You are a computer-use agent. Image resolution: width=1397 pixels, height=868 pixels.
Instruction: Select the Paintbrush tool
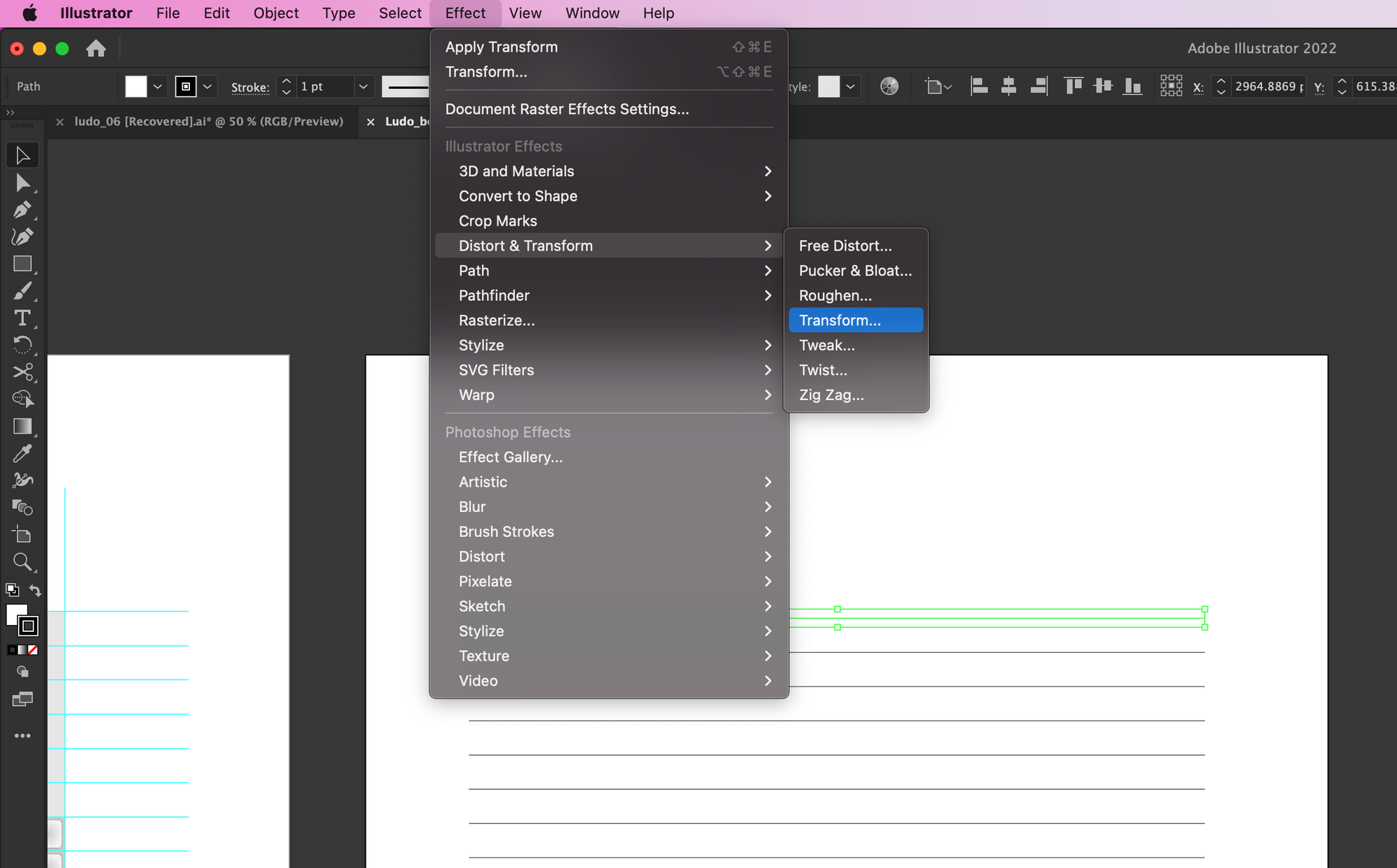[22, 291]
